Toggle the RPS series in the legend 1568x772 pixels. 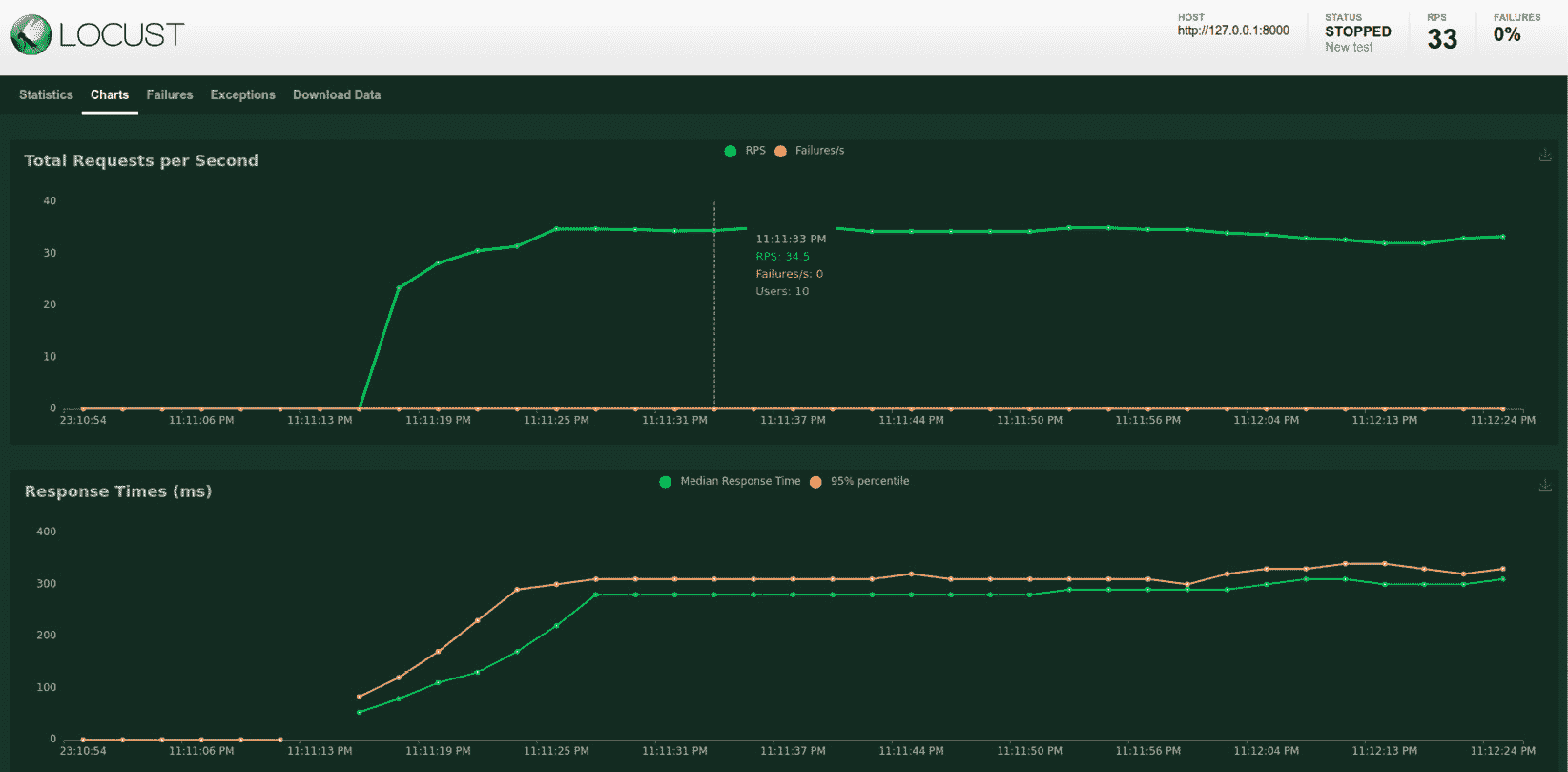(x=745, y=151)
